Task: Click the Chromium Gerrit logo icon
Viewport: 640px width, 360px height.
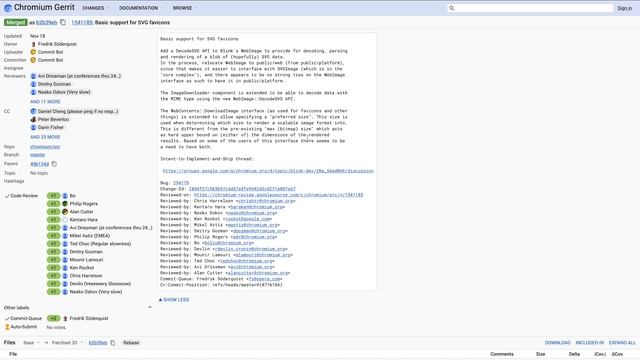Action: [7, 8]
